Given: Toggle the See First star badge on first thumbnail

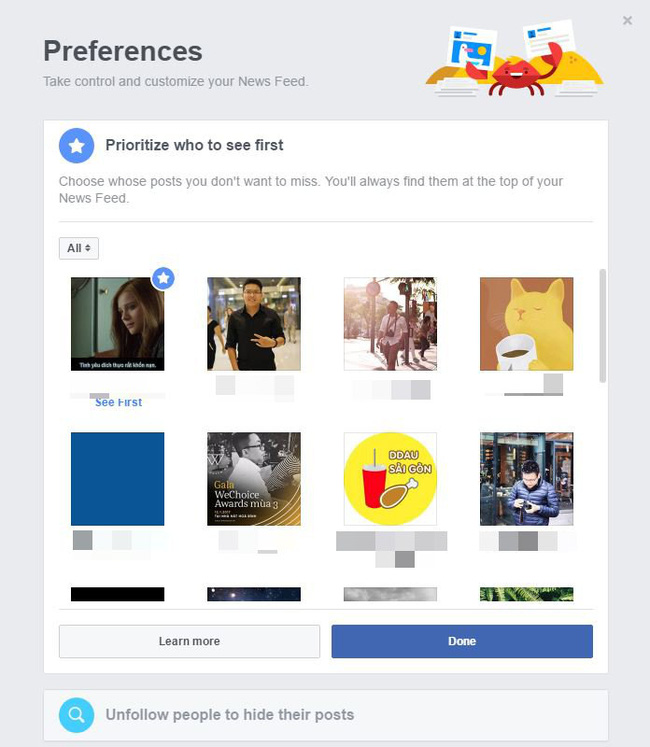Looking at the screenshot, I should coord(163,278).
